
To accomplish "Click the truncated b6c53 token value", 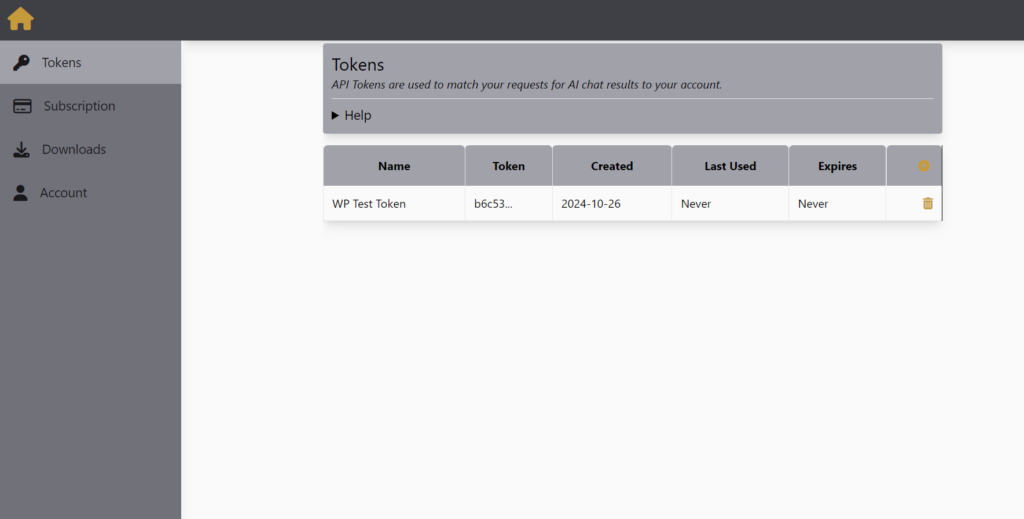I will (493, 204).
